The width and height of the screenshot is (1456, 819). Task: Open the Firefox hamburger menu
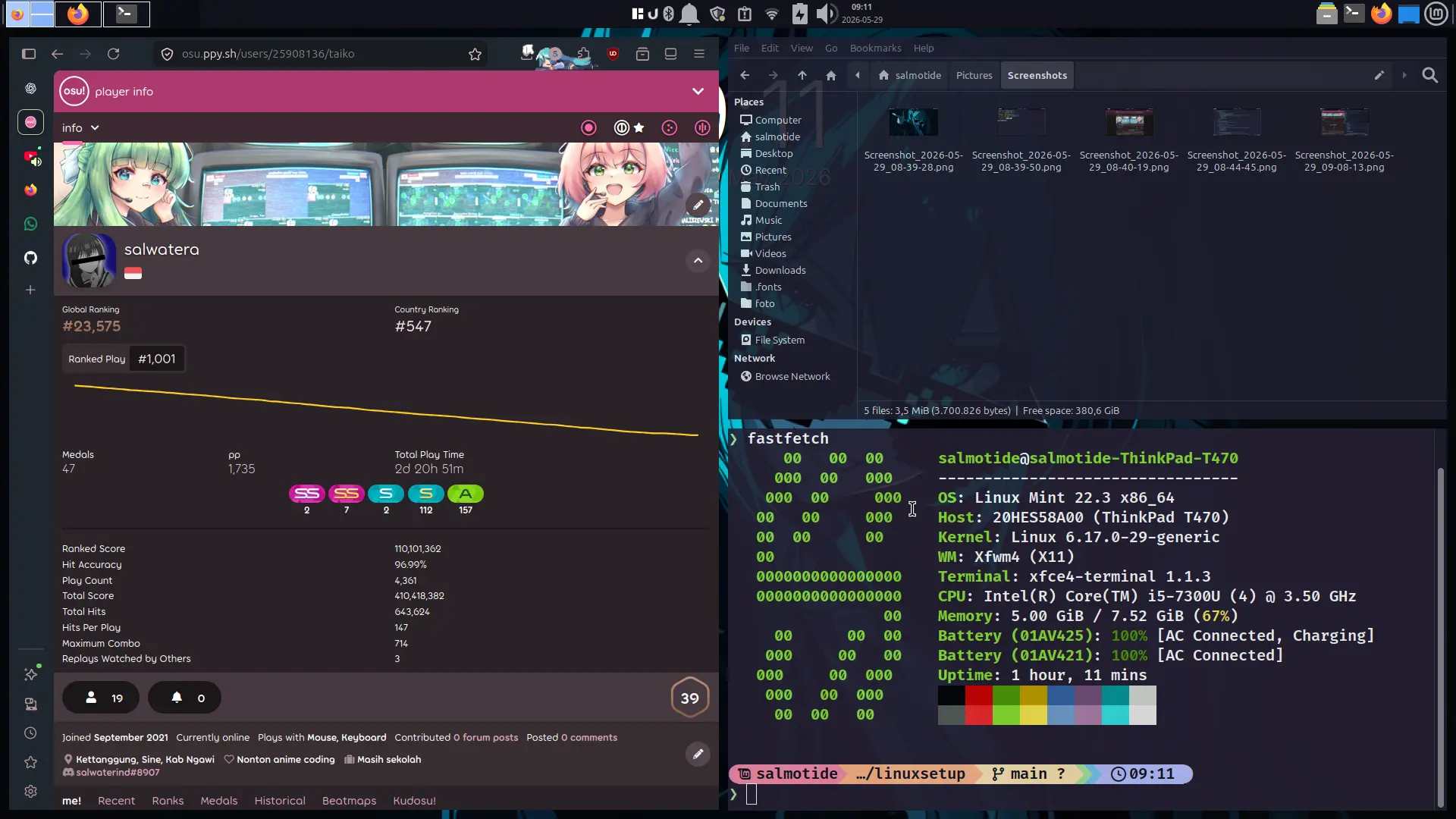[699, 54]
